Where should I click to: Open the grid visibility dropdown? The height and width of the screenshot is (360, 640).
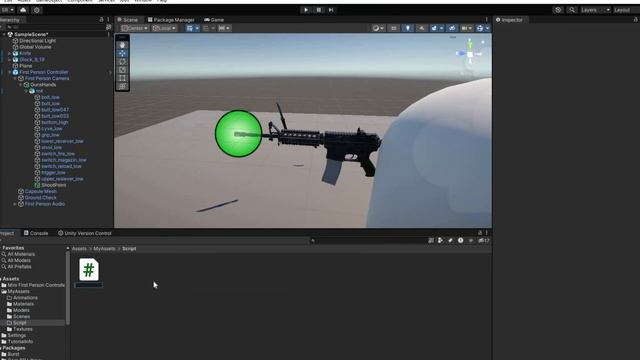coord(197,28)
